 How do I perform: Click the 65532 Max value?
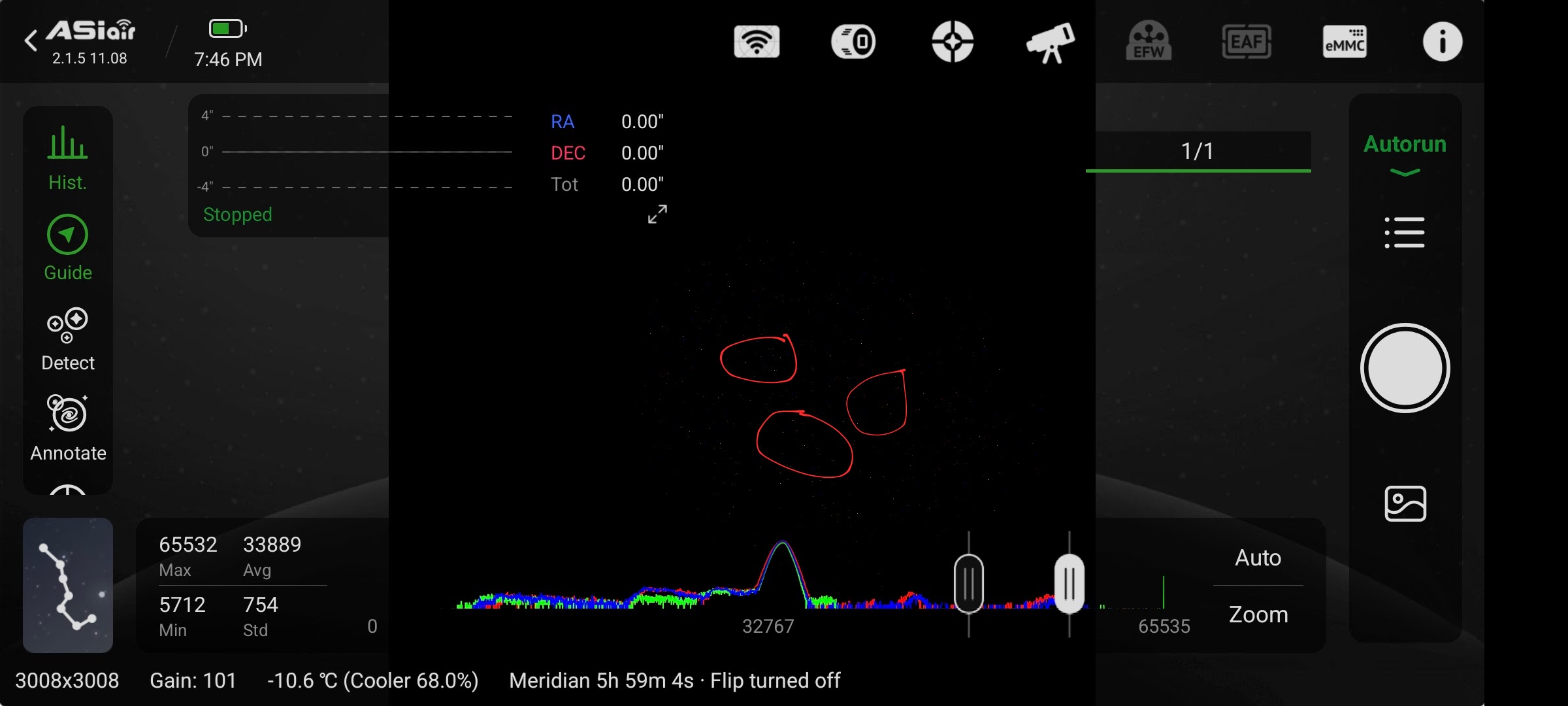(x=188, y=545)
